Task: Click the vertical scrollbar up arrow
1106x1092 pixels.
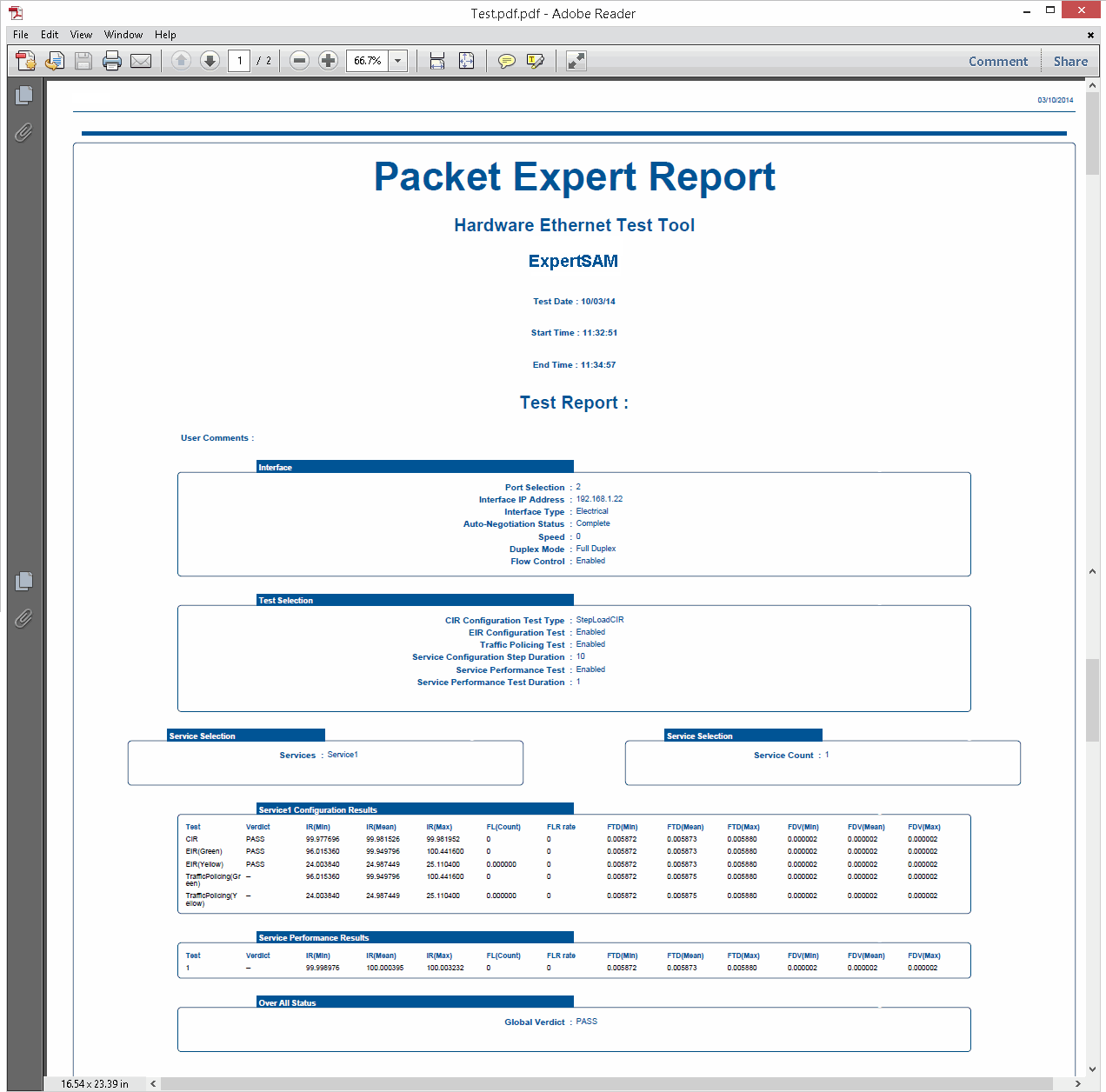Action: tap(1092, 85)
